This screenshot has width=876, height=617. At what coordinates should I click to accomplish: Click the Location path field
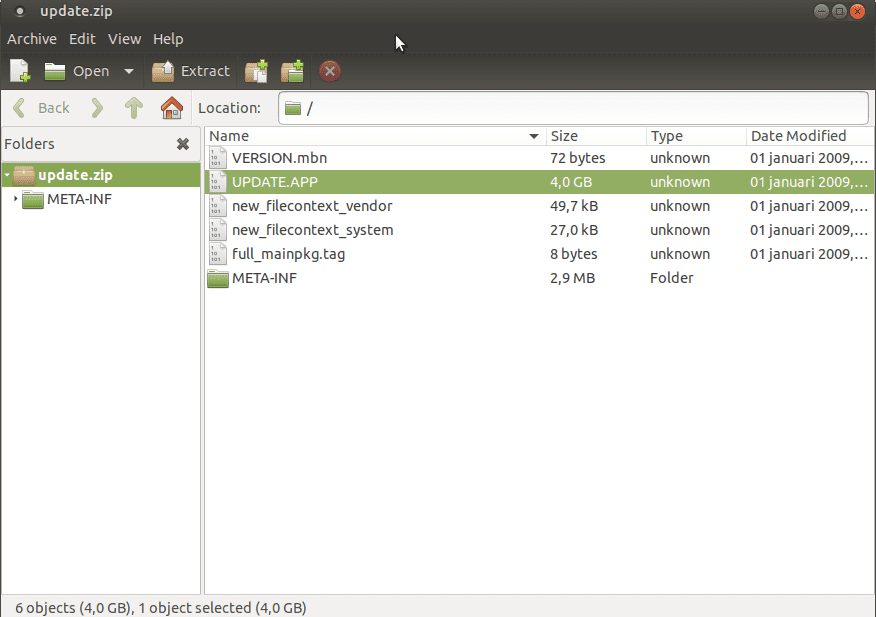tap(573, 108)
